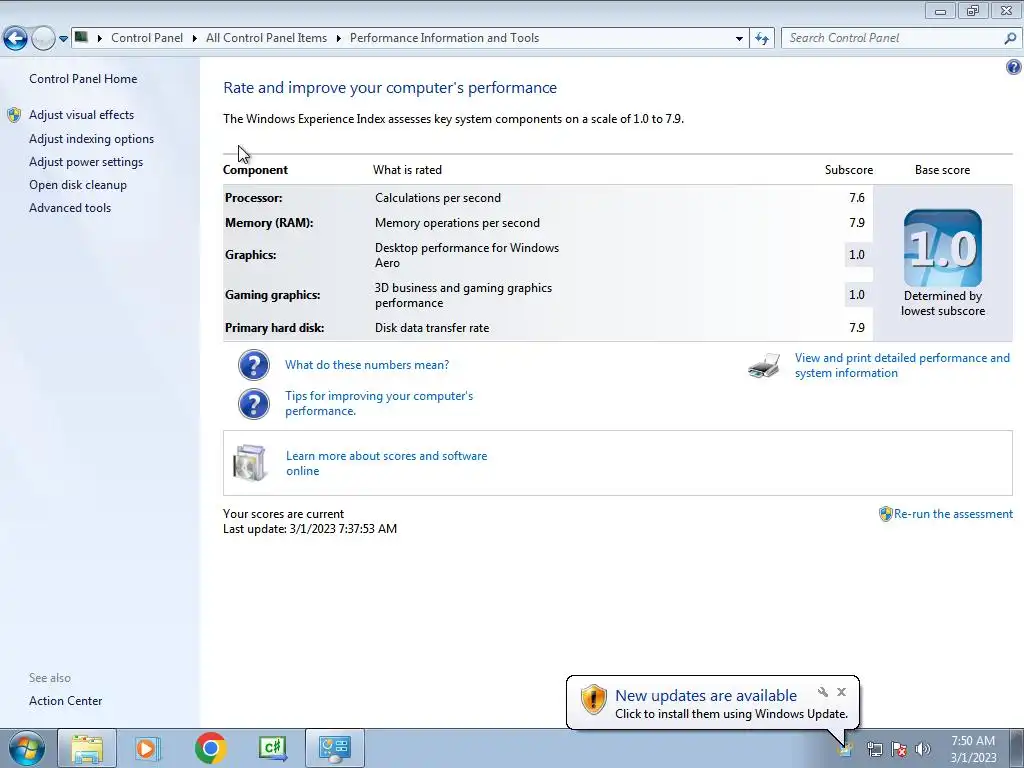This screenshot has height=768, width=1024.
Task: Go to Control Panel Home
Action: pos(83,79)
